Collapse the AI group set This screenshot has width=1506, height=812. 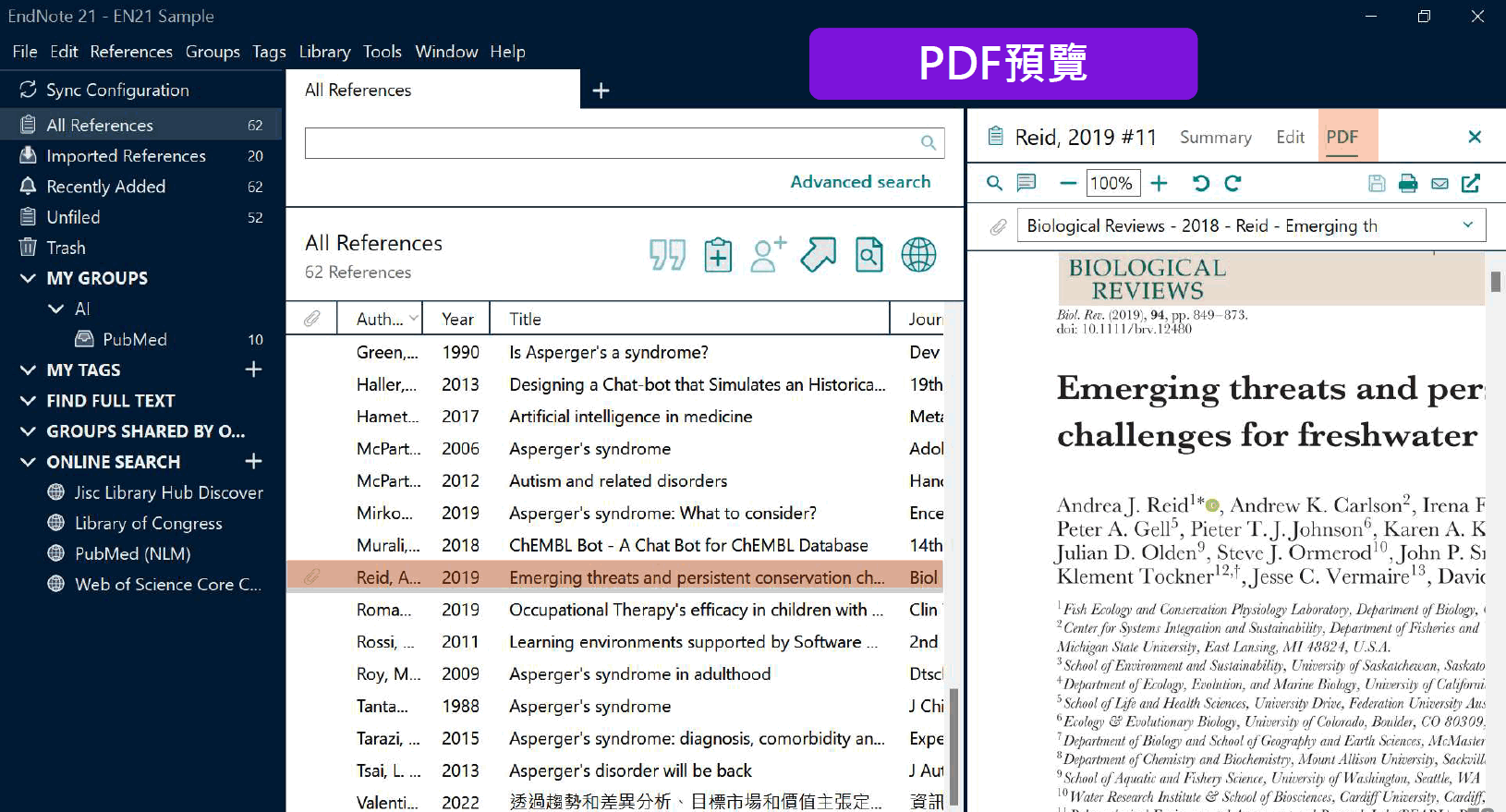(x=55, y=309)
